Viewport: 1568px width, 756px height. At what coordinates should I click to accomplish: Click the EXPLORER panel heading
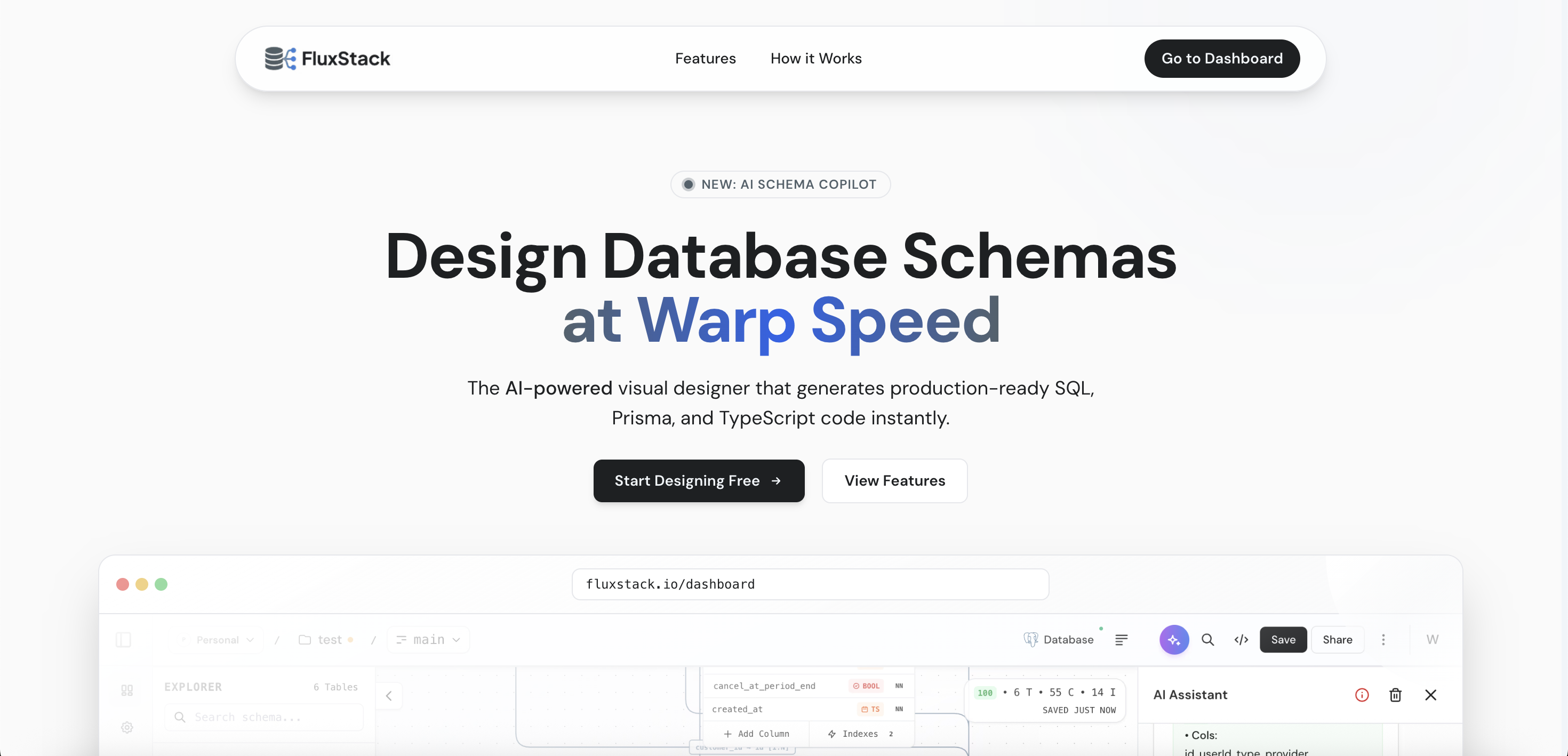(193, 687)
